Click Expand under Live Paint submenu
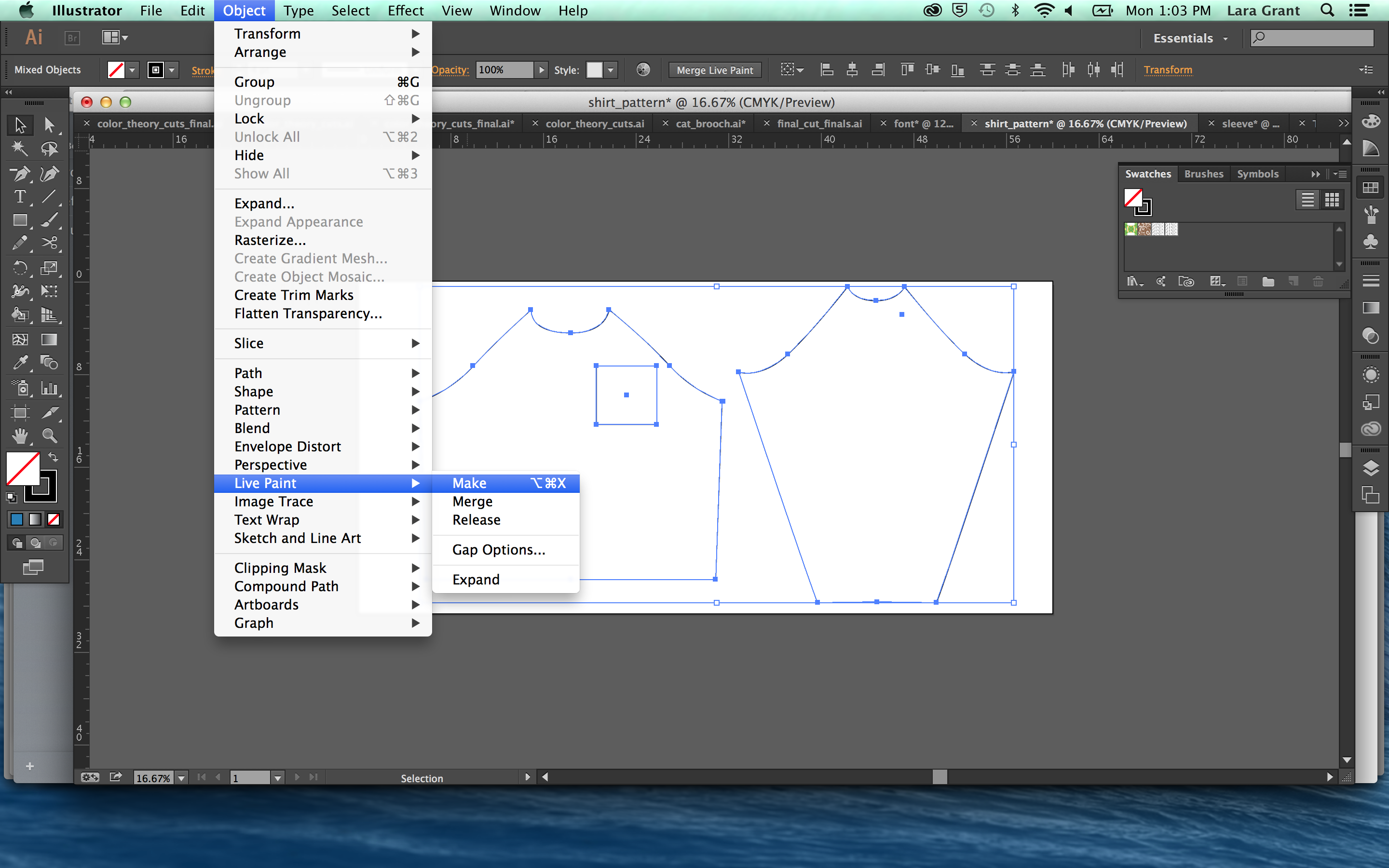Image resolution: width=1389 pixels, height=868 pixels. tap(475, 579)
